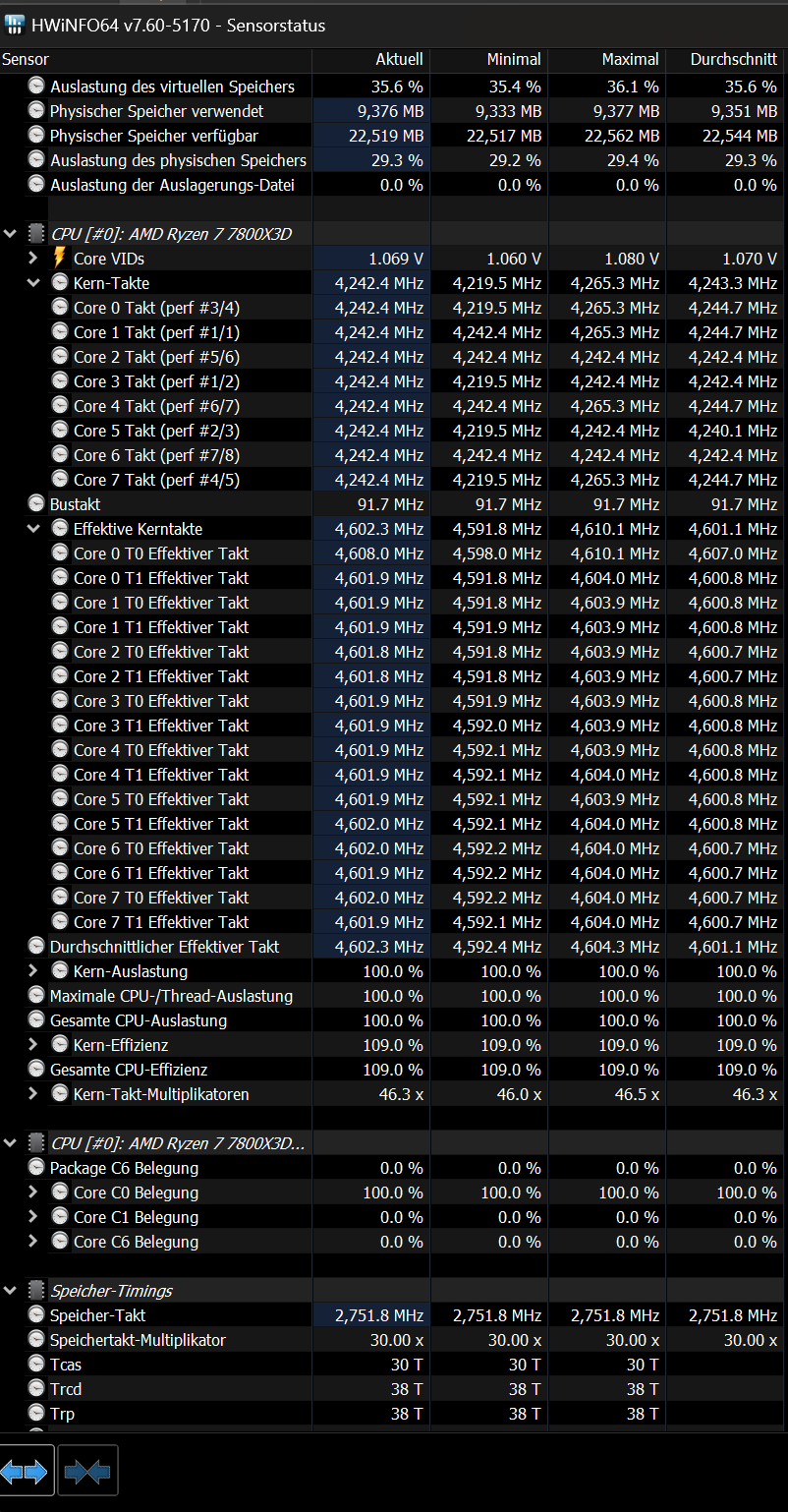Select the Auslastung der Auslagerungs-Datei label
Screen dimensions: 788x1512
click(x=172, y=185)
